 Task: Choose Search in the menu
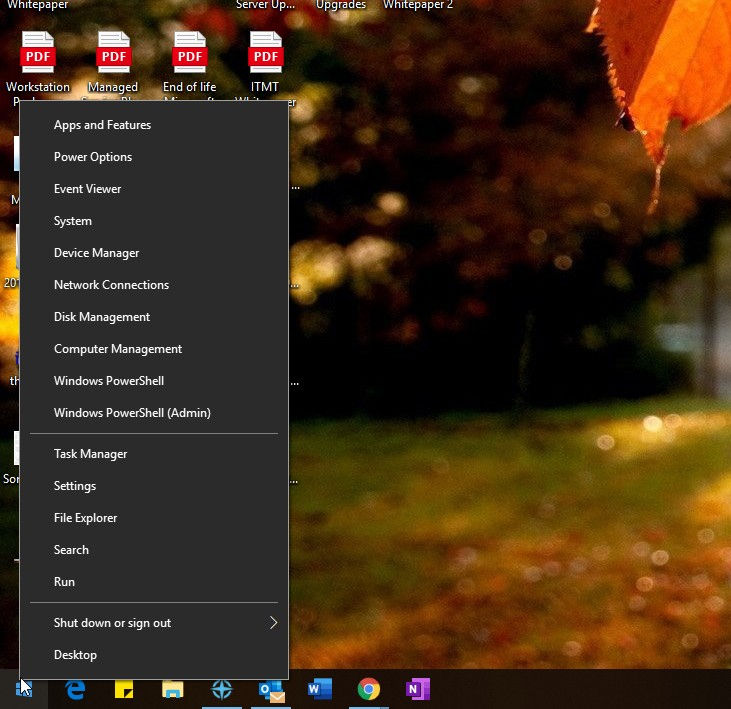[x=154, y=550]
